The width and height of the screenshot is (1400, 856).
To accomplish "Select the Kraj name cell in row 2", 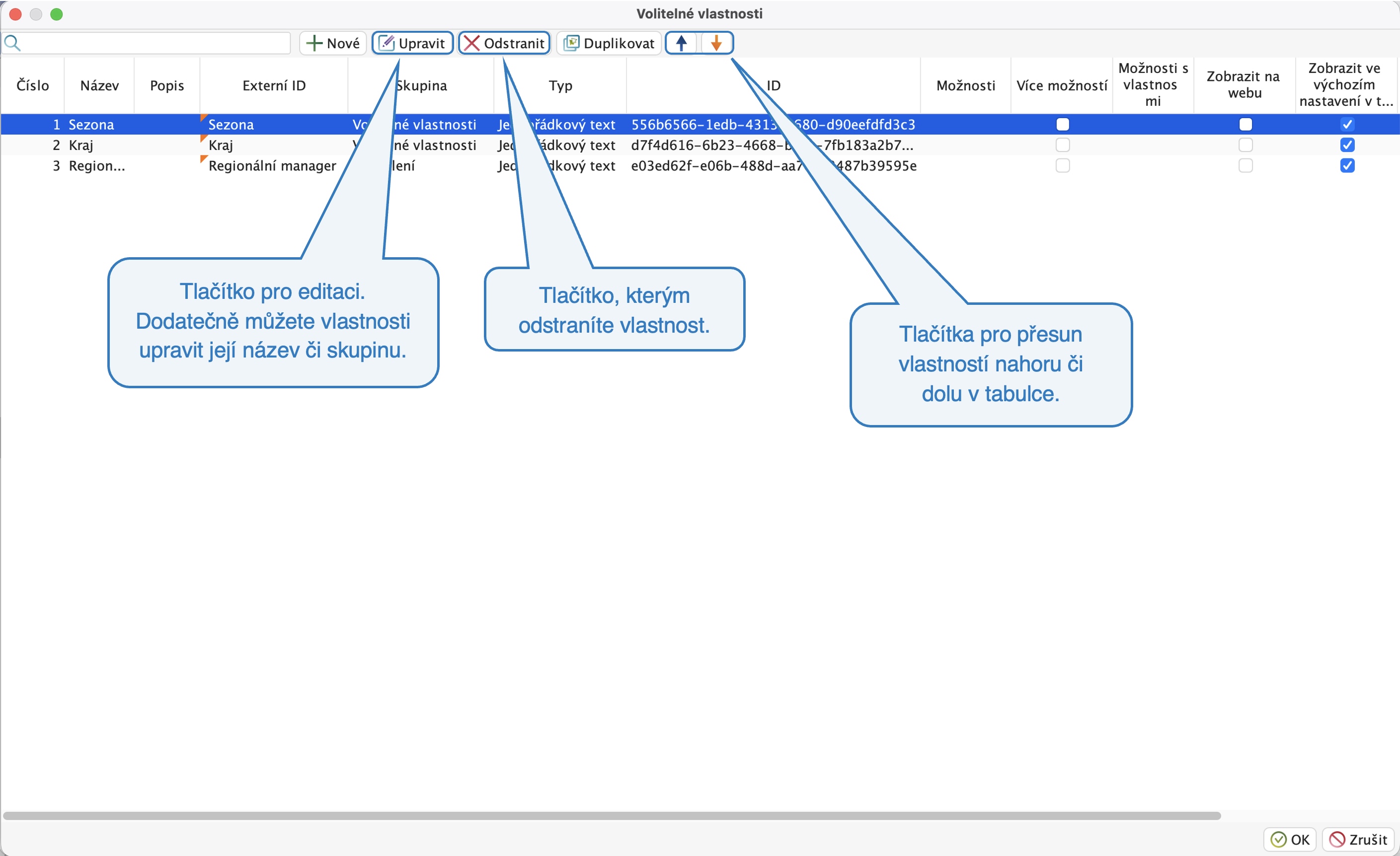I will click(x=99, y=145).
